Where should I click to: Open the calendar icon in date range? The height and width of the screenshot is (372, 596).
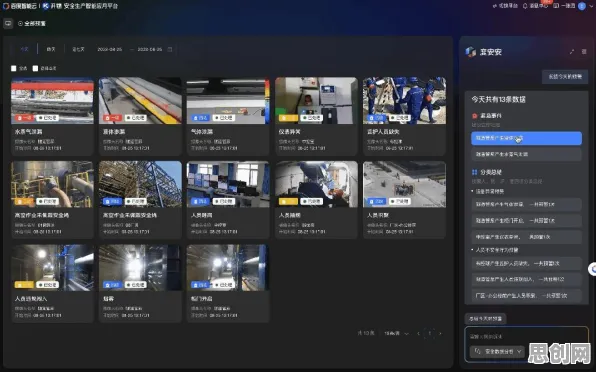170,49
